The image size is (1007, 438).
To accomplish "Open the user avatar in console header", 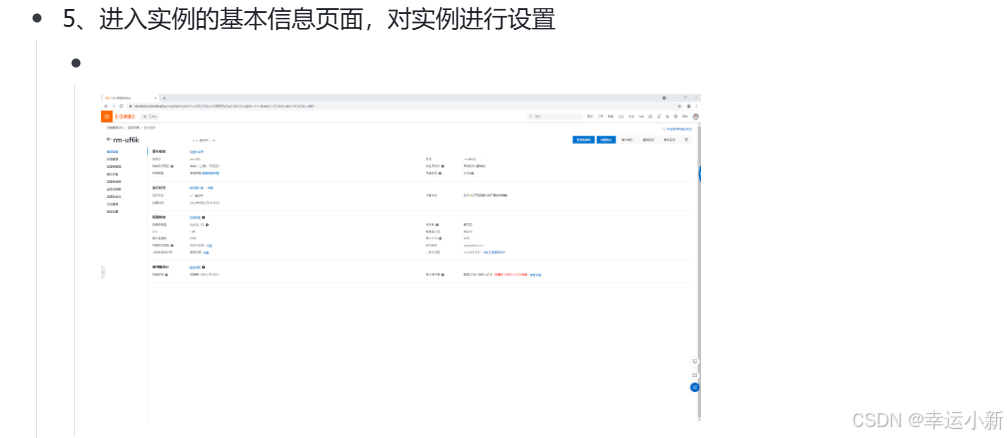I will 696,117.
